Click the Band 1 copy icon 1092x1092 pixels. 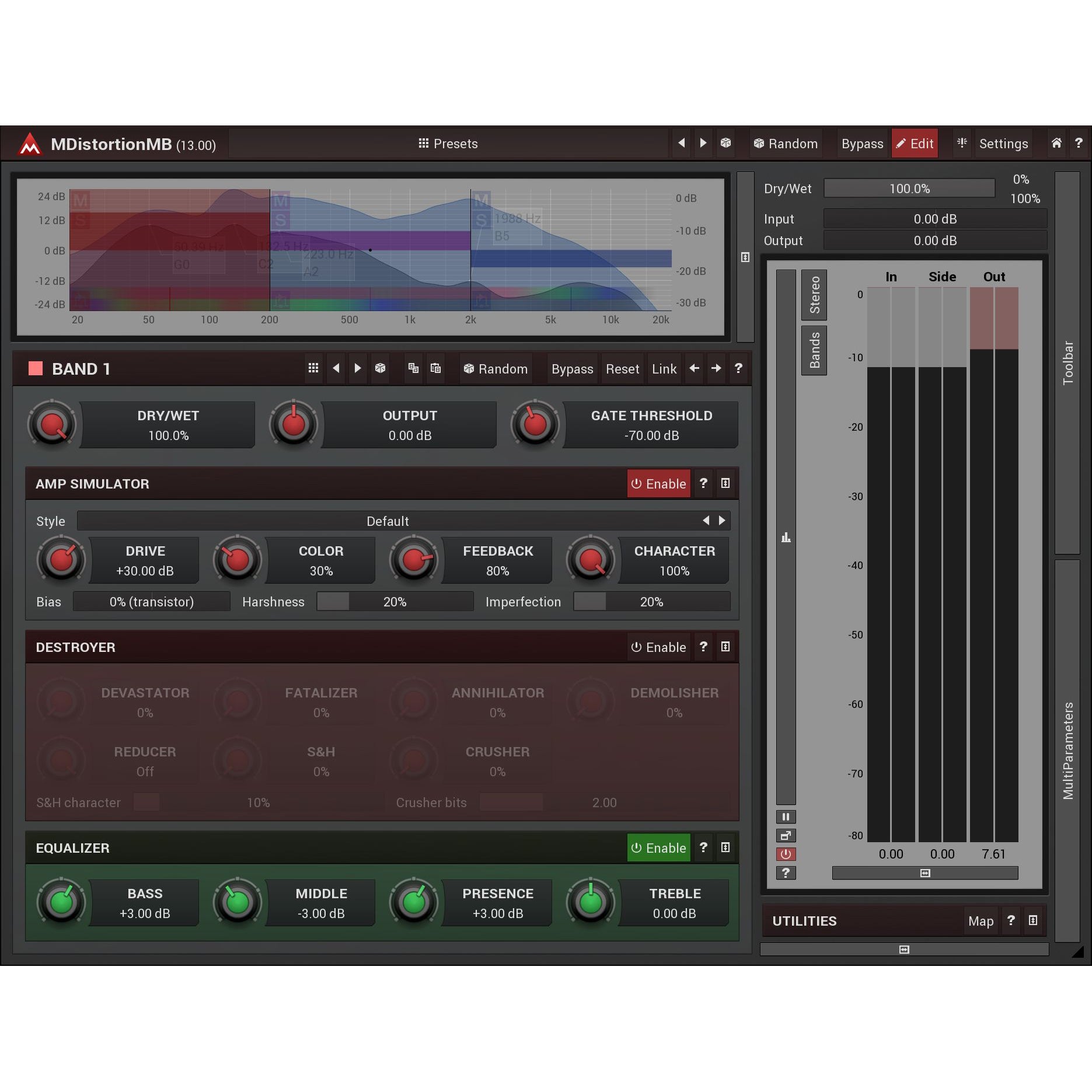[413, 368]
